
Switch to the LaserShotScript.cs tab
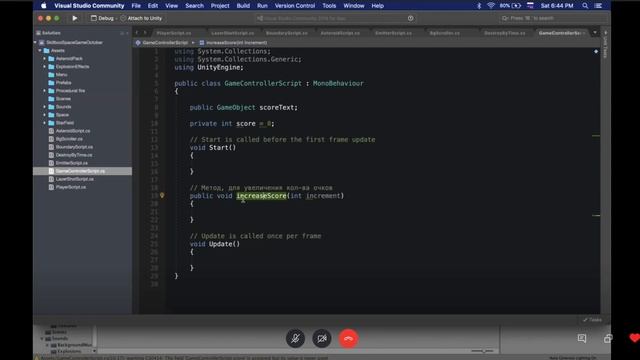coord(233,33)
